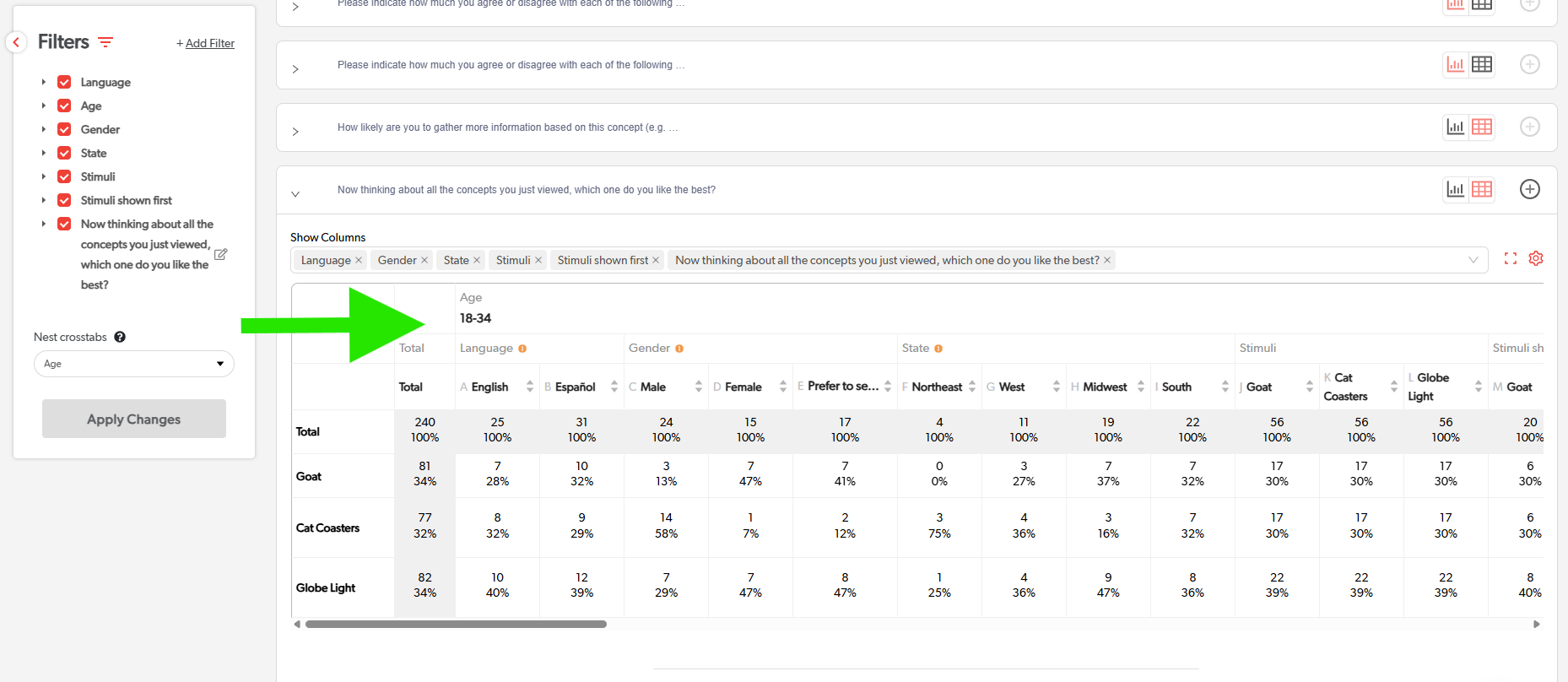Remove the Stimuli shown first column tag
1568x682 pixels.
coord(656,260)
